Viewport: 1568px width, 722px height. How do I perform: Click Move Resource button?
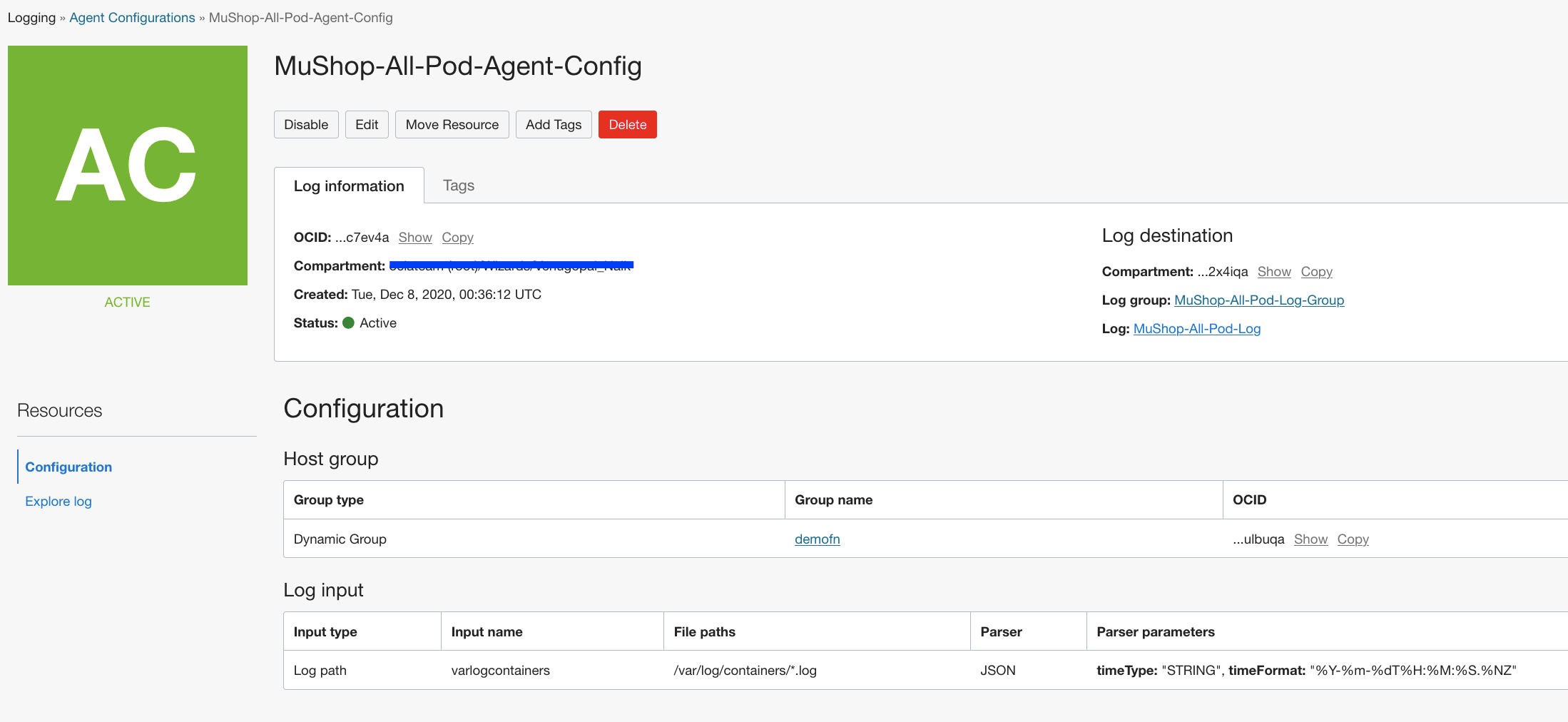452,125
